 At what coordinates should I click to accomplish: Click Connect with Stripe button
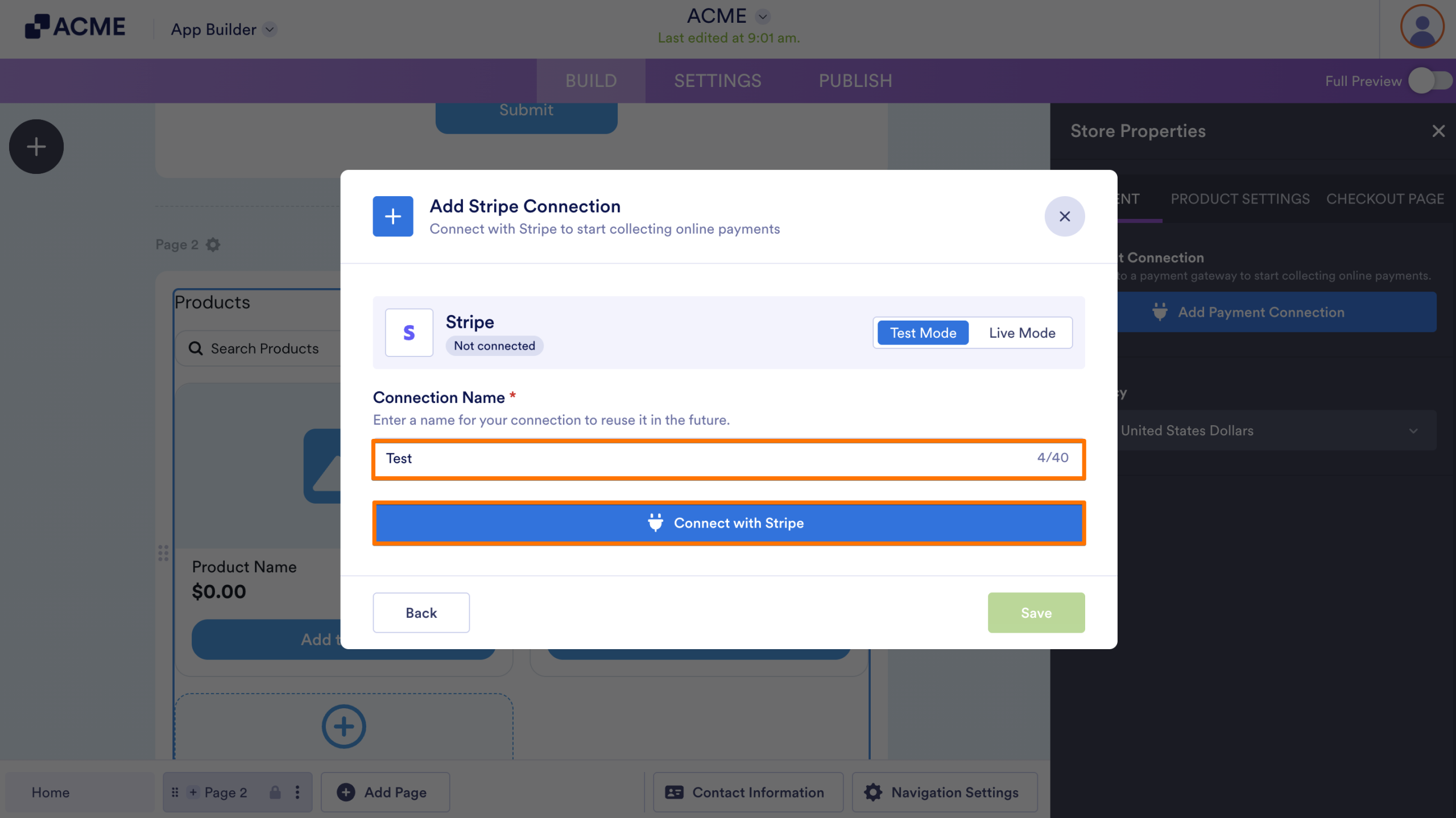coord(729,523)
